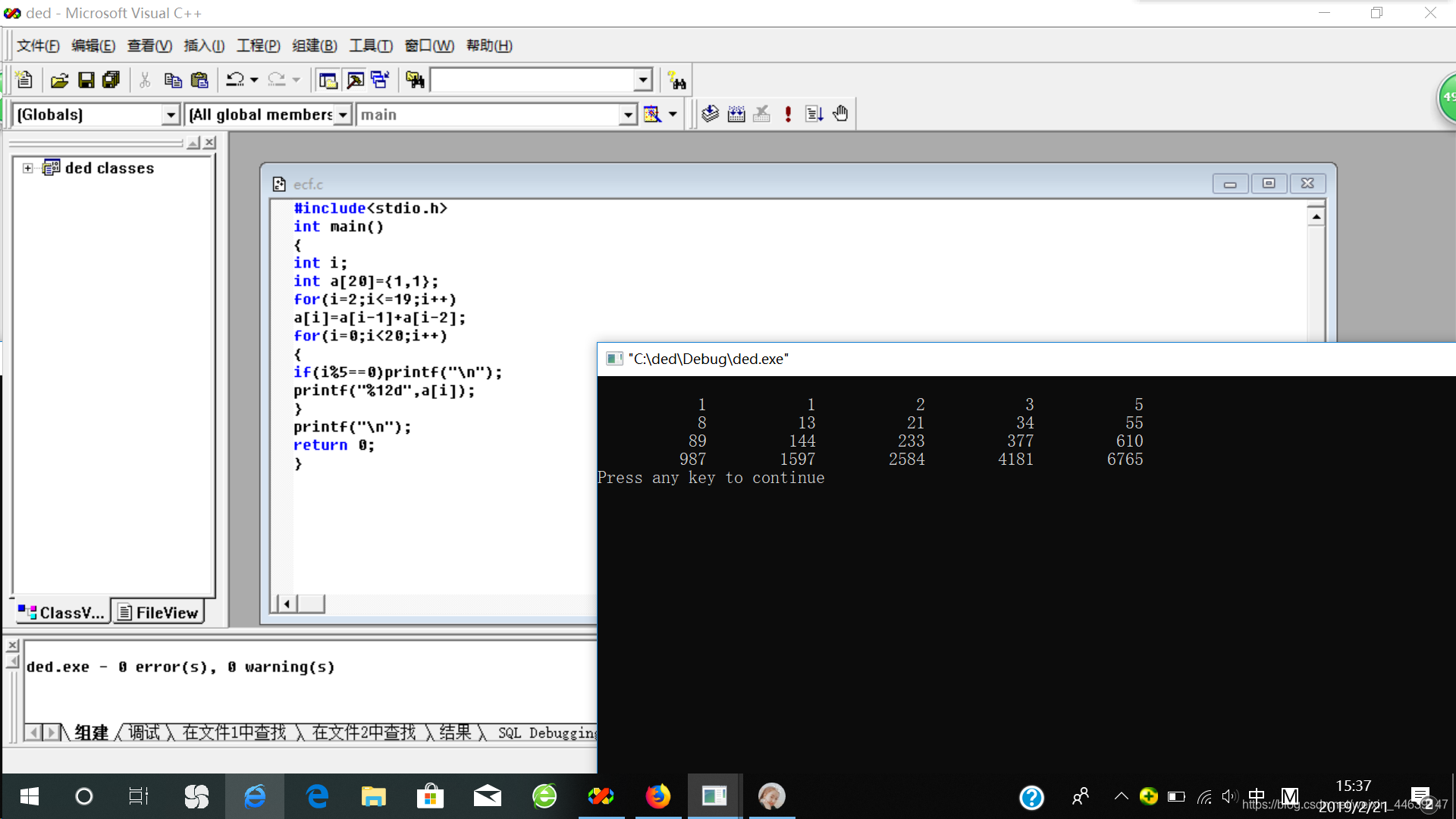Click the Paste clipboard icon
Viewport: 1456px width, 819px height.
click(x=199, y=80)
